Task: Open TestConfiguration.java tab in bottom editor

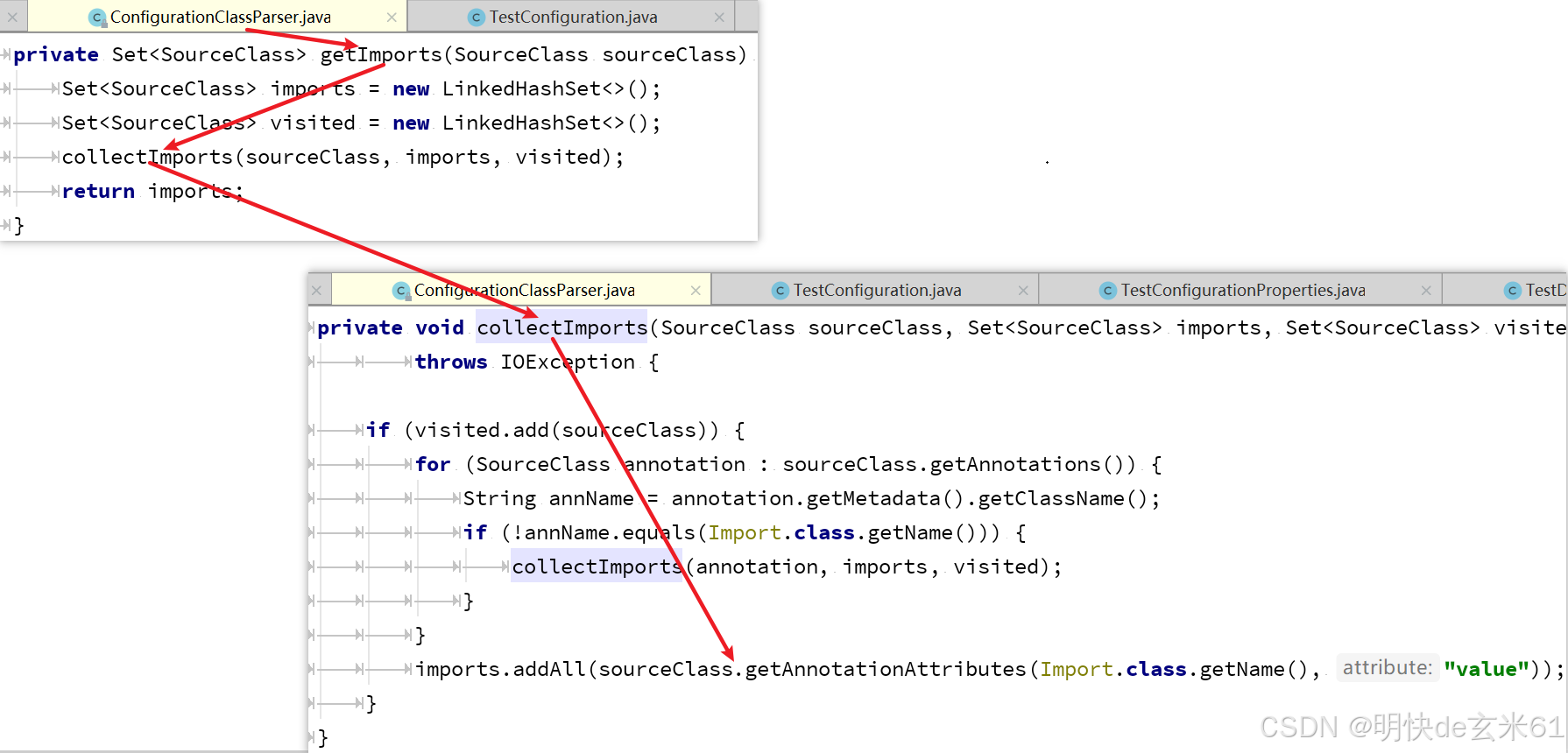Action: coord(877,290)
